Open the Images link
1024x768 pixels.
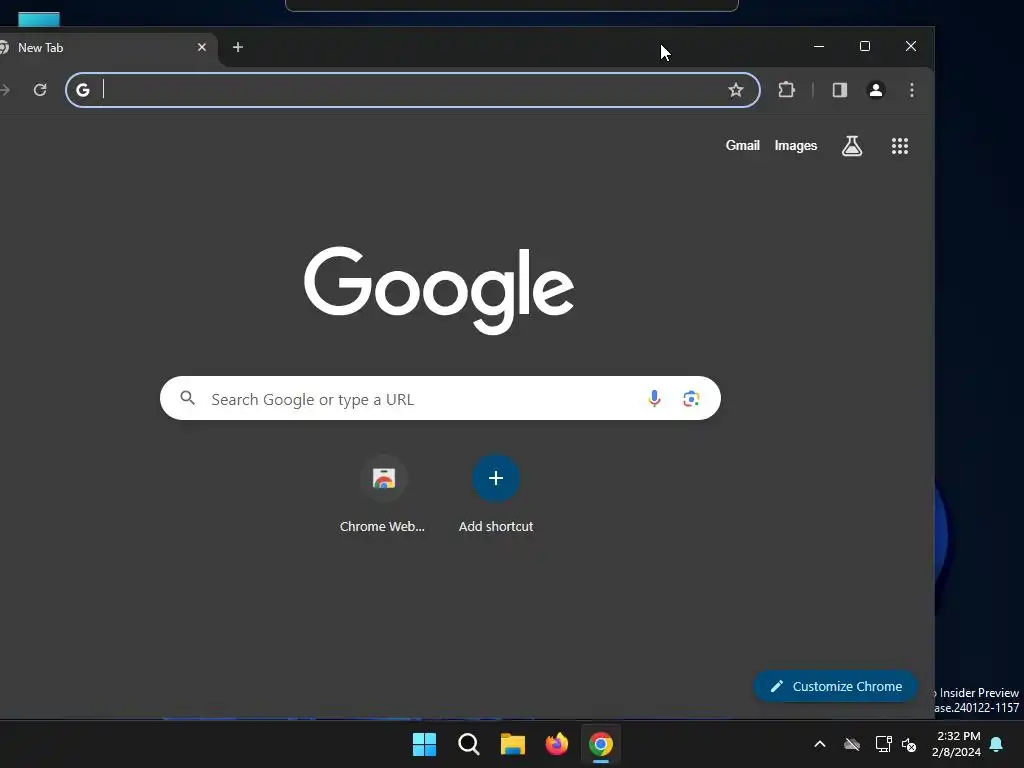(795, 146)
